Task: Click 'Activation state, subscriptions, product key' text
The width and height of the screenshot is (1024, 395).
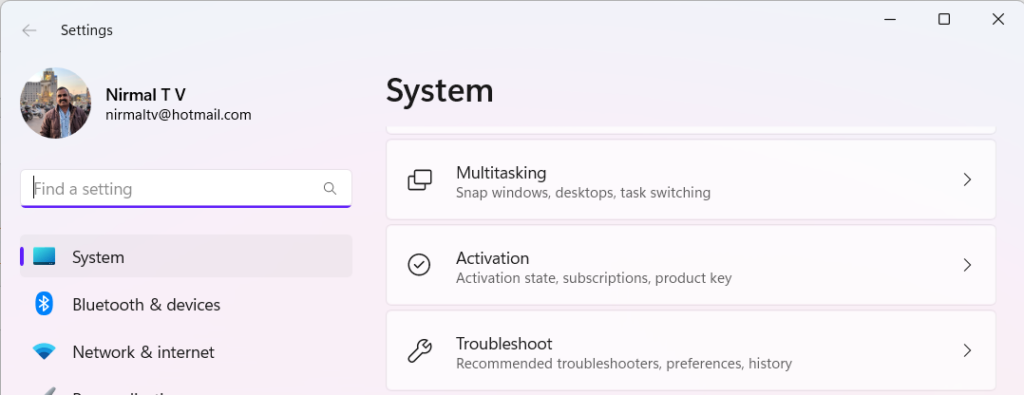Action: coord(594,278)
